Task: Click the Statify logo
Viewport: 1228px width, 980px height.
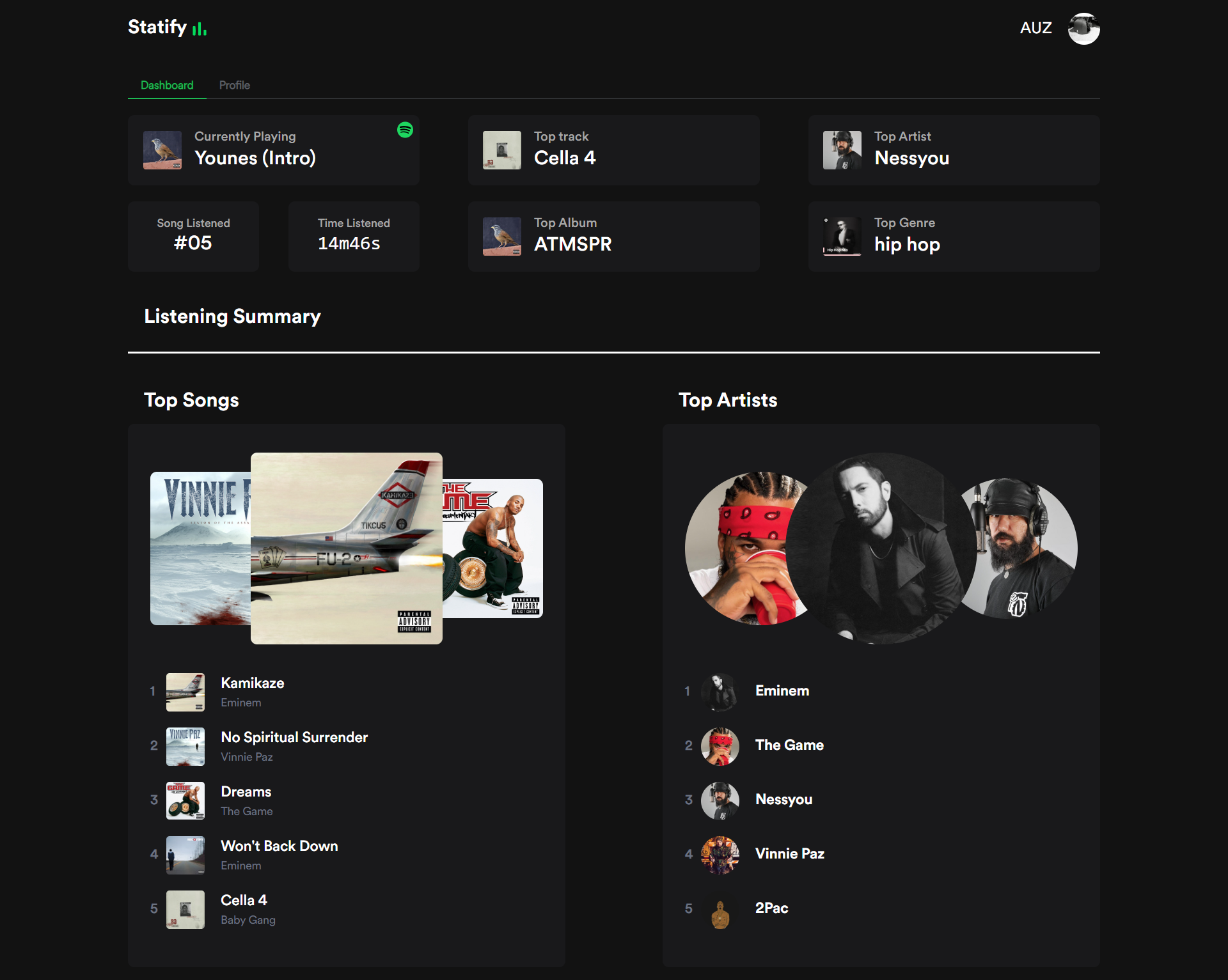Action: click(x=168, y=27)
